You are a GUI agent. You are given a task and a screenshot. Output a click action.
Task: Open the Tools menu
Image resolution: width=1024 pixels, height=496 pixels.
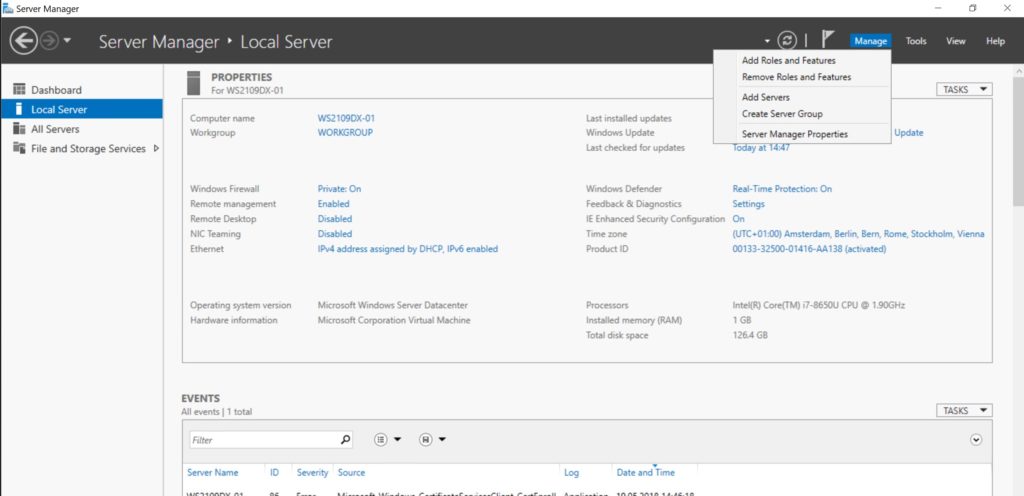[916, 41]
